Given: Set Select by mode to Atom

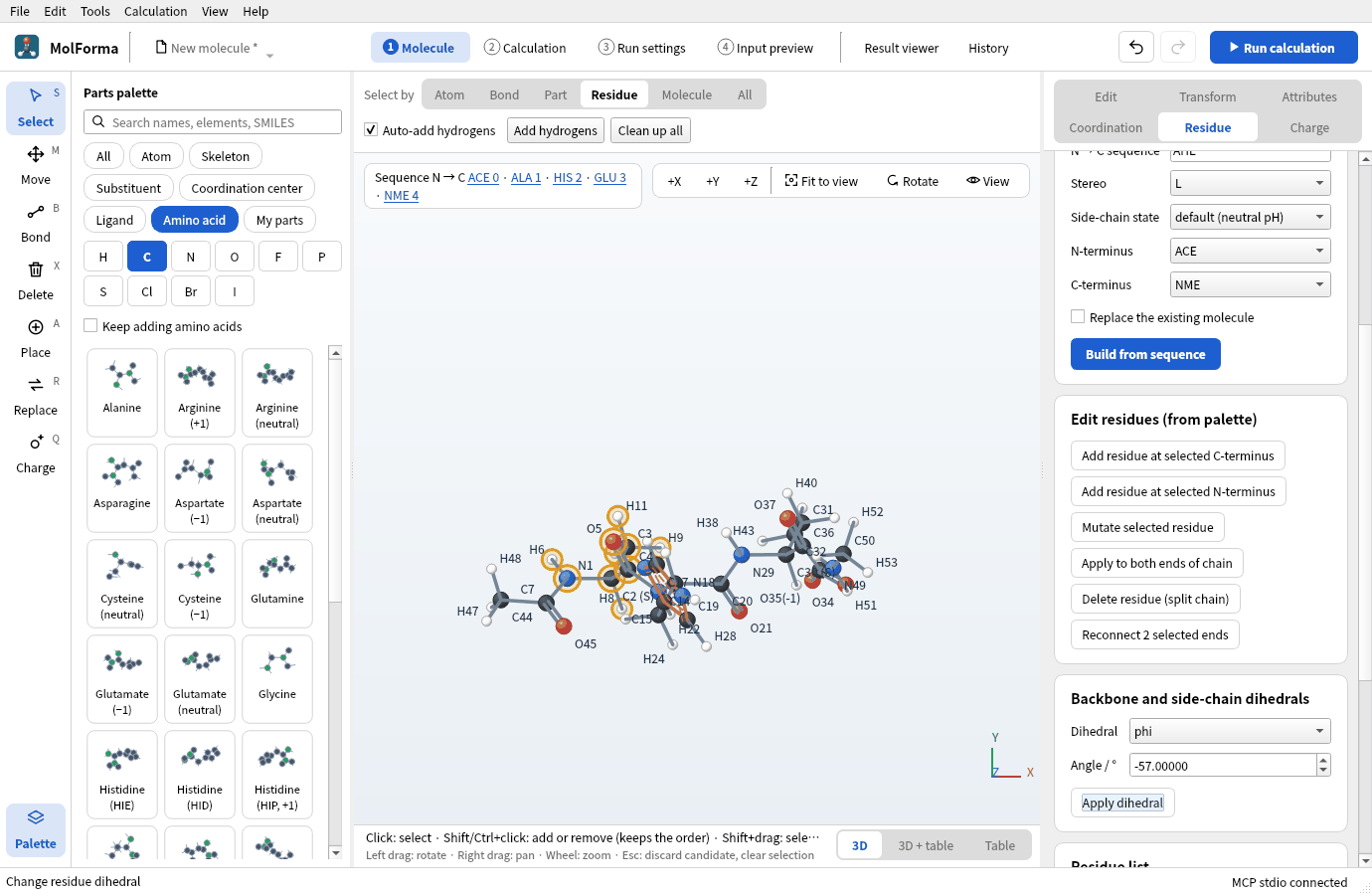Looking at the screenshot, I should pos(449,94).
